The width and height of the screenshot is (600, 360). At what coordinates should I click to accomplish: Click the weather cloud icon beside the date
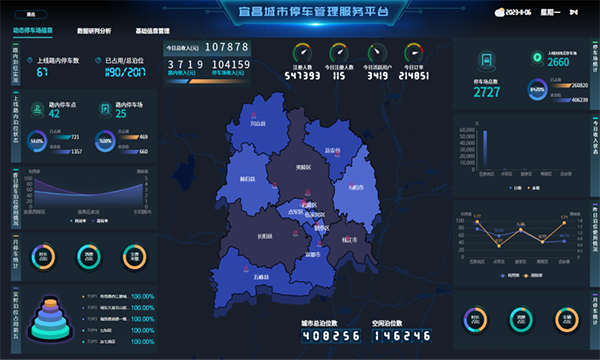pyautogui.click(x=499, y=13)
